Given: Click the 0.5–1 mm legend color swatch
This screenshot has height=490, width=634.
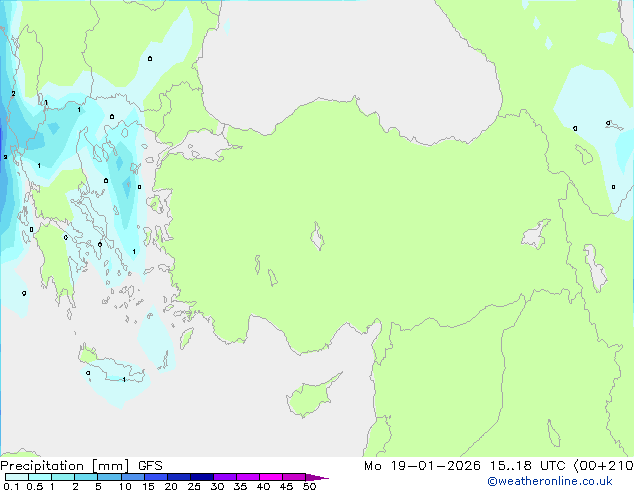Looking at the screenshot, I should pyautogui.click(x=40, y=477).
